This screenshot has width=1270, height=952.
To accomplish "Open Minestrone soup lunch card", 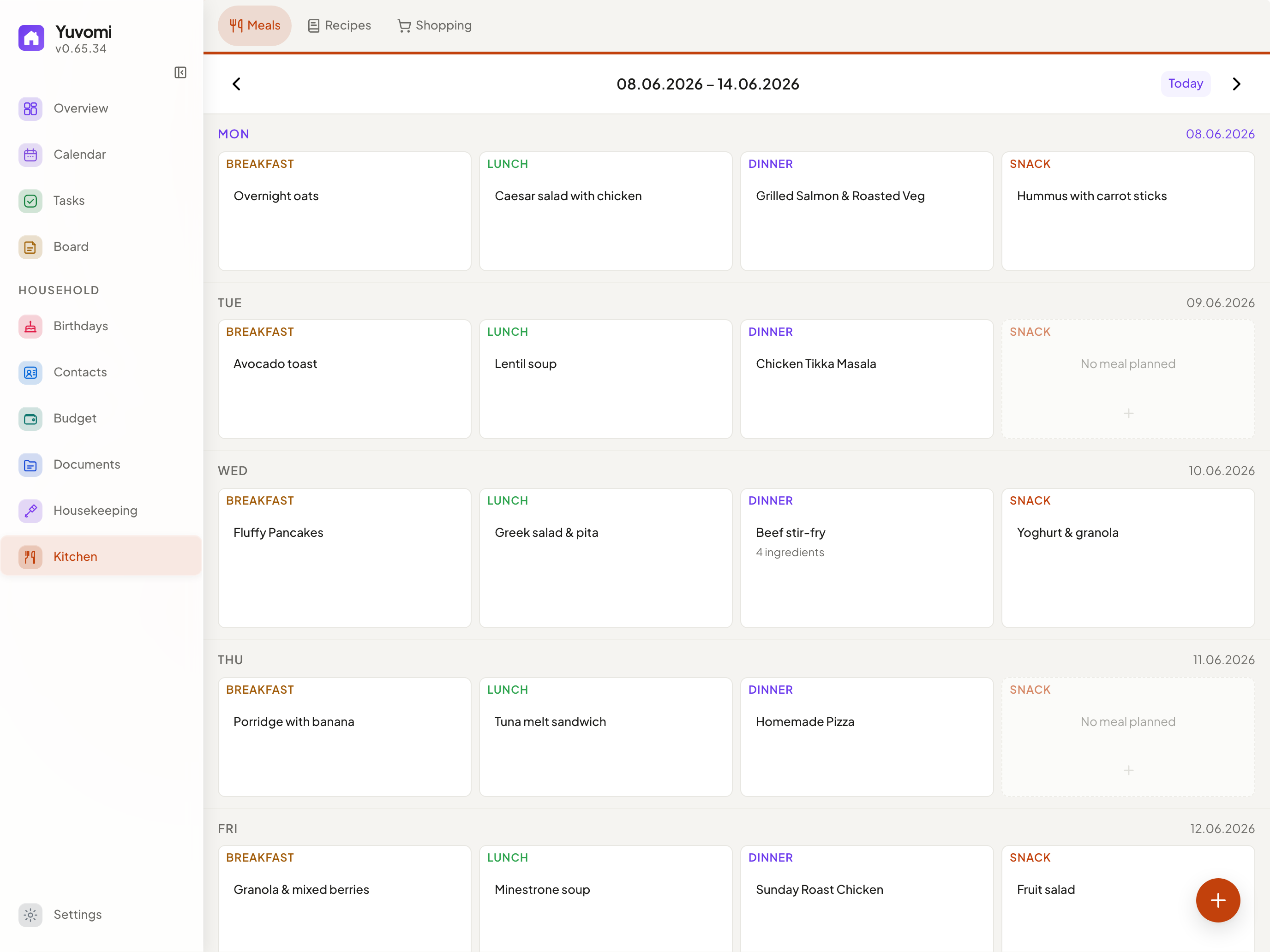I will click(606, 898).
